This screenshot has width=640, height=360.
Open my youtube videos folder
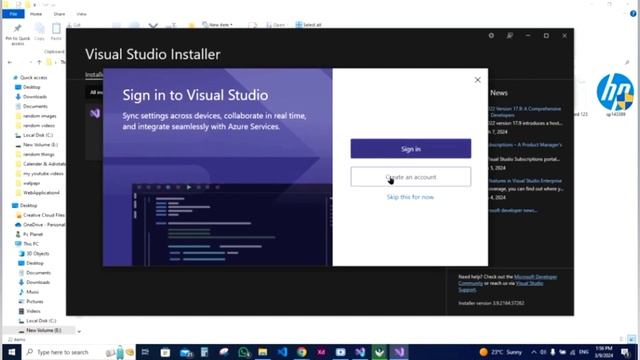43,173
